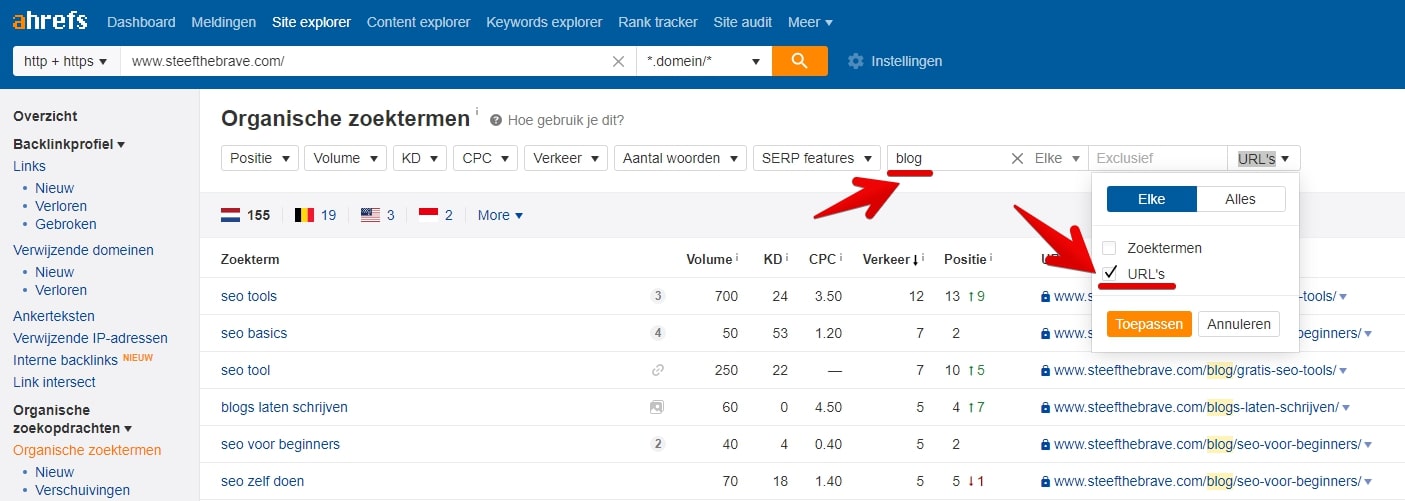
Task: Click the lock icon in gratis-seo-tools URL row
Action: pos(1045,370)
